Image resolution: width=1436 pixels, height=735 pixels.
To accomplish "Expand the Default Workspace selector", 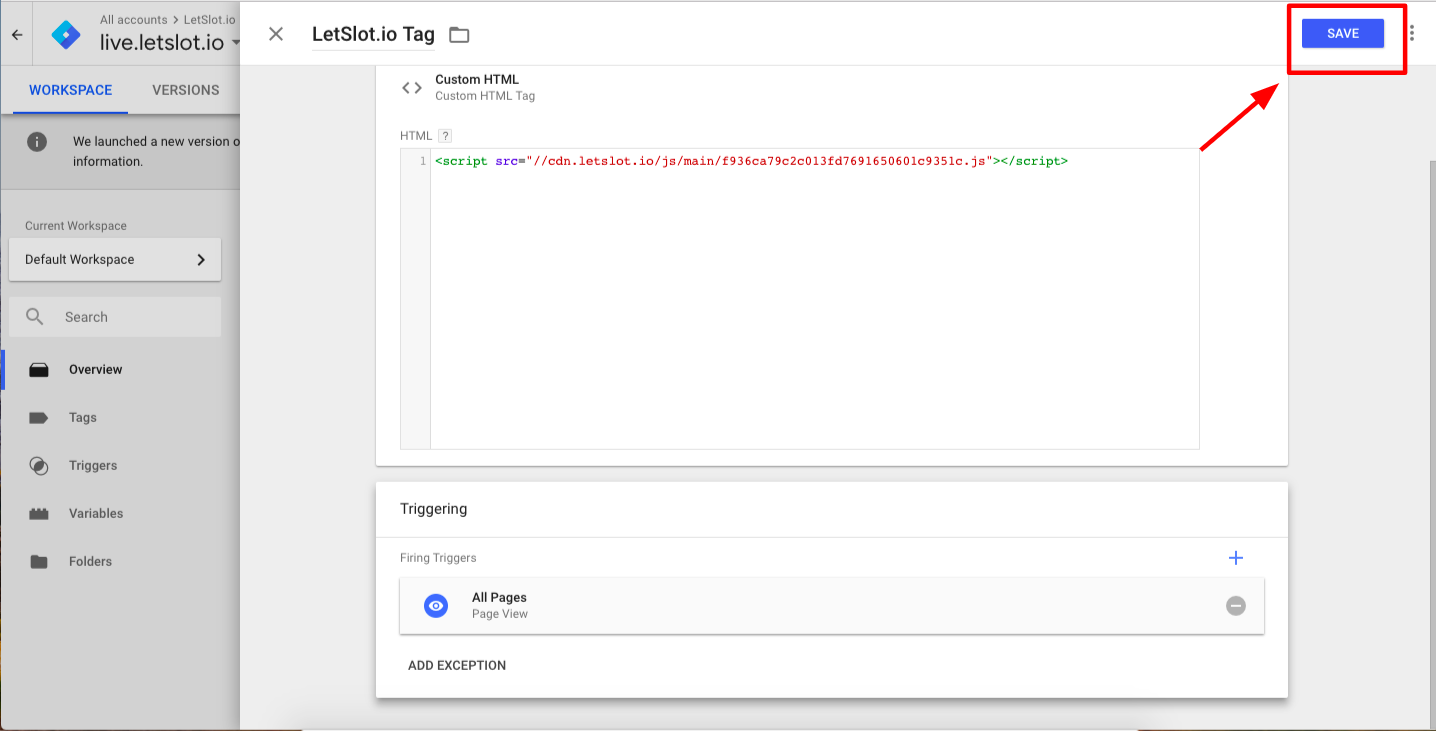I will [115, 259].
